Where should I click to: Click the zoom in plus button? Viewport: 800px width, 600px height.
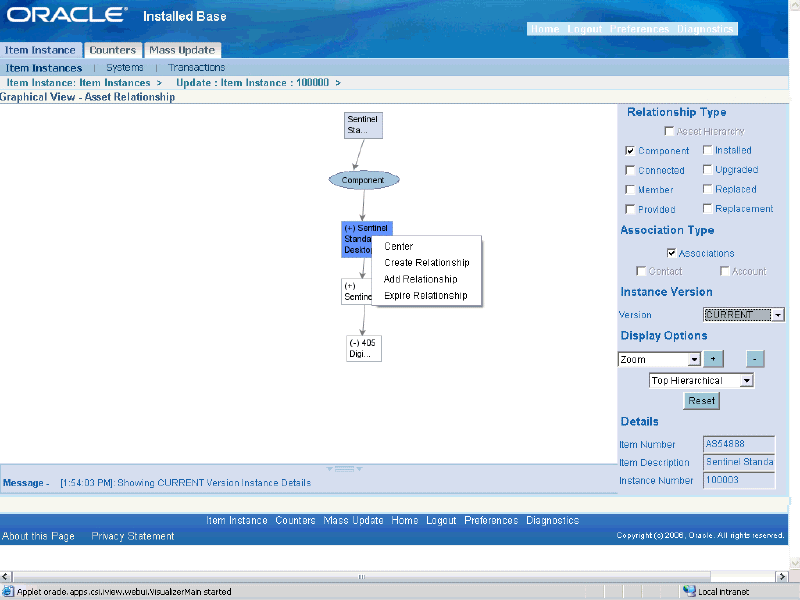point(713,359)
